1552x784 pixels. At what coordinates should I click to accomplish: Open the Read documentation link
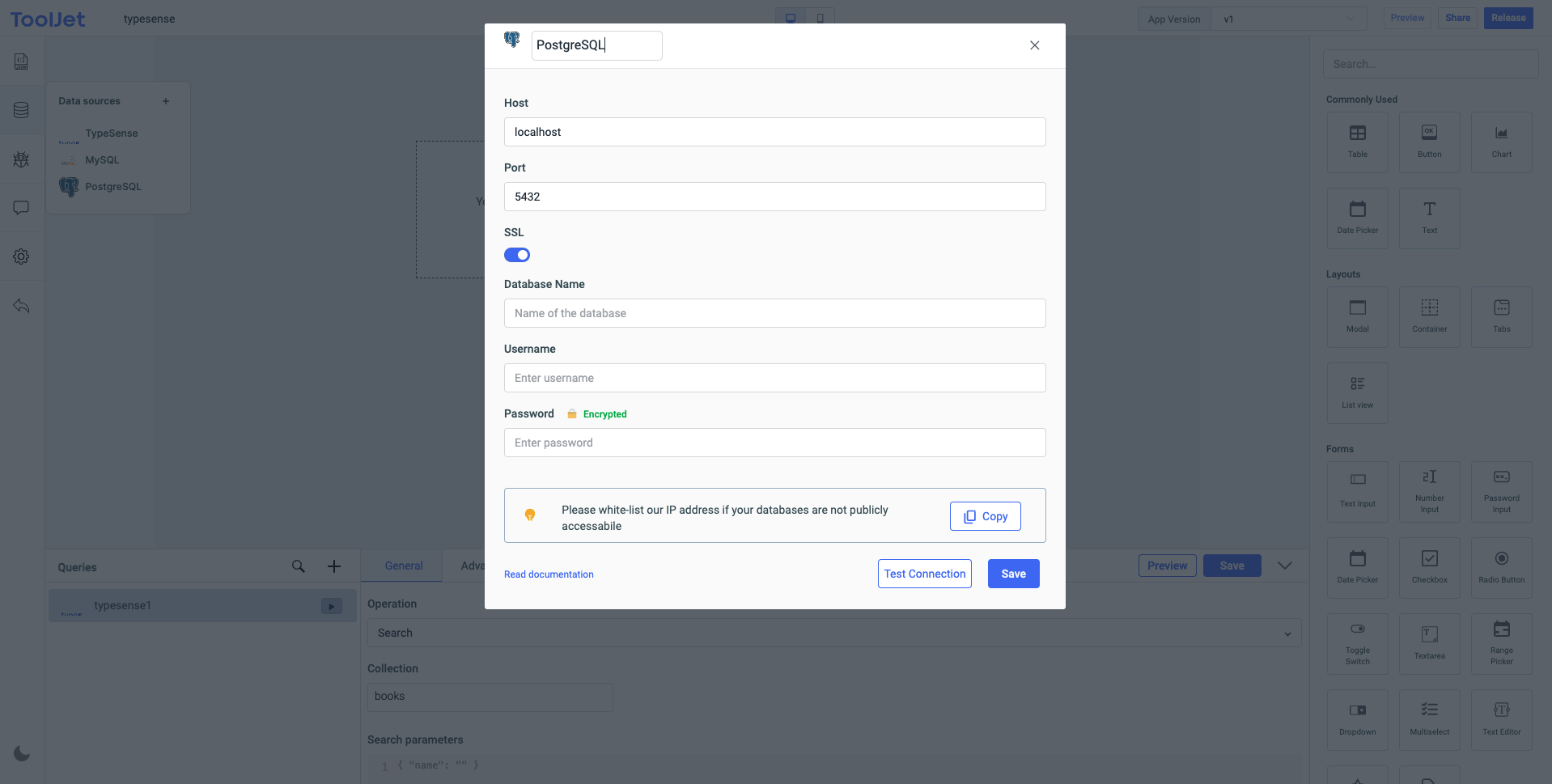(x=549, y=574)
